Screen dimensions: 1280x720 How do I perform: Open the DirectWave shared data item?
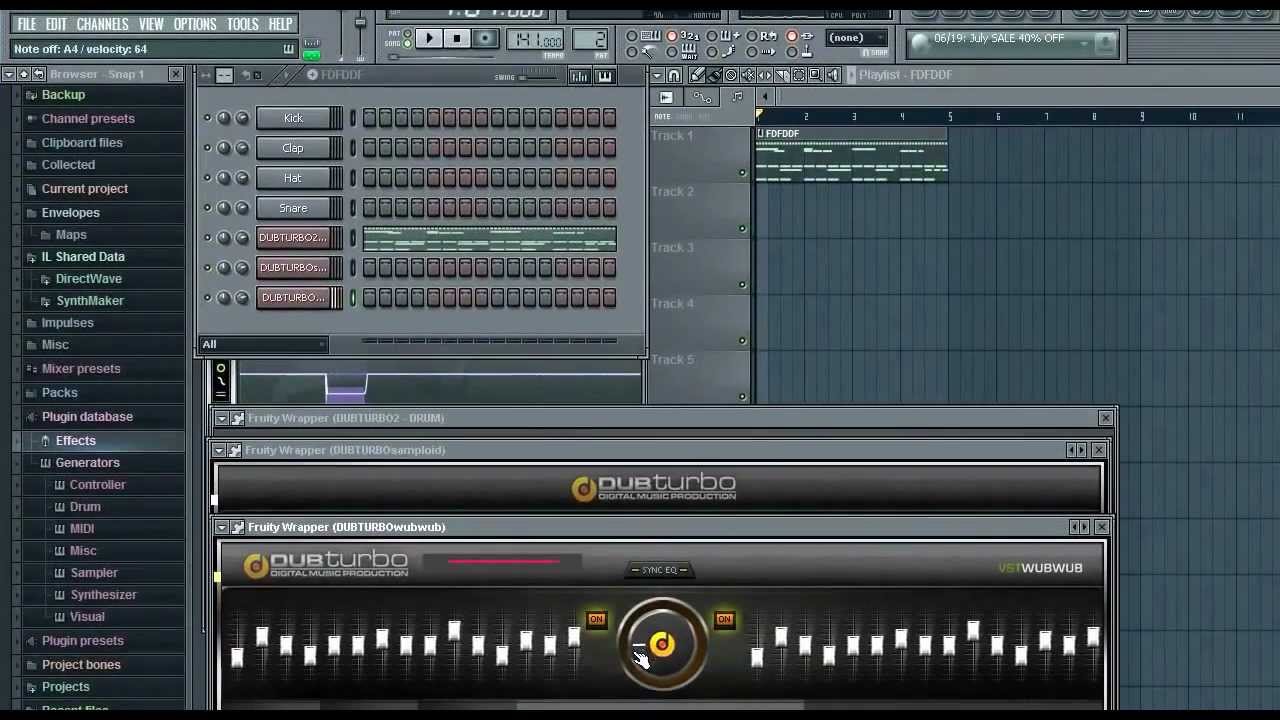[88, 279]
